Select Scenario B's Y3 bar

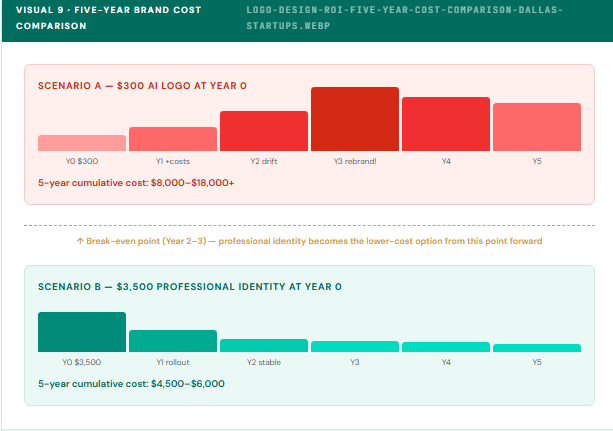click(355, 346)
